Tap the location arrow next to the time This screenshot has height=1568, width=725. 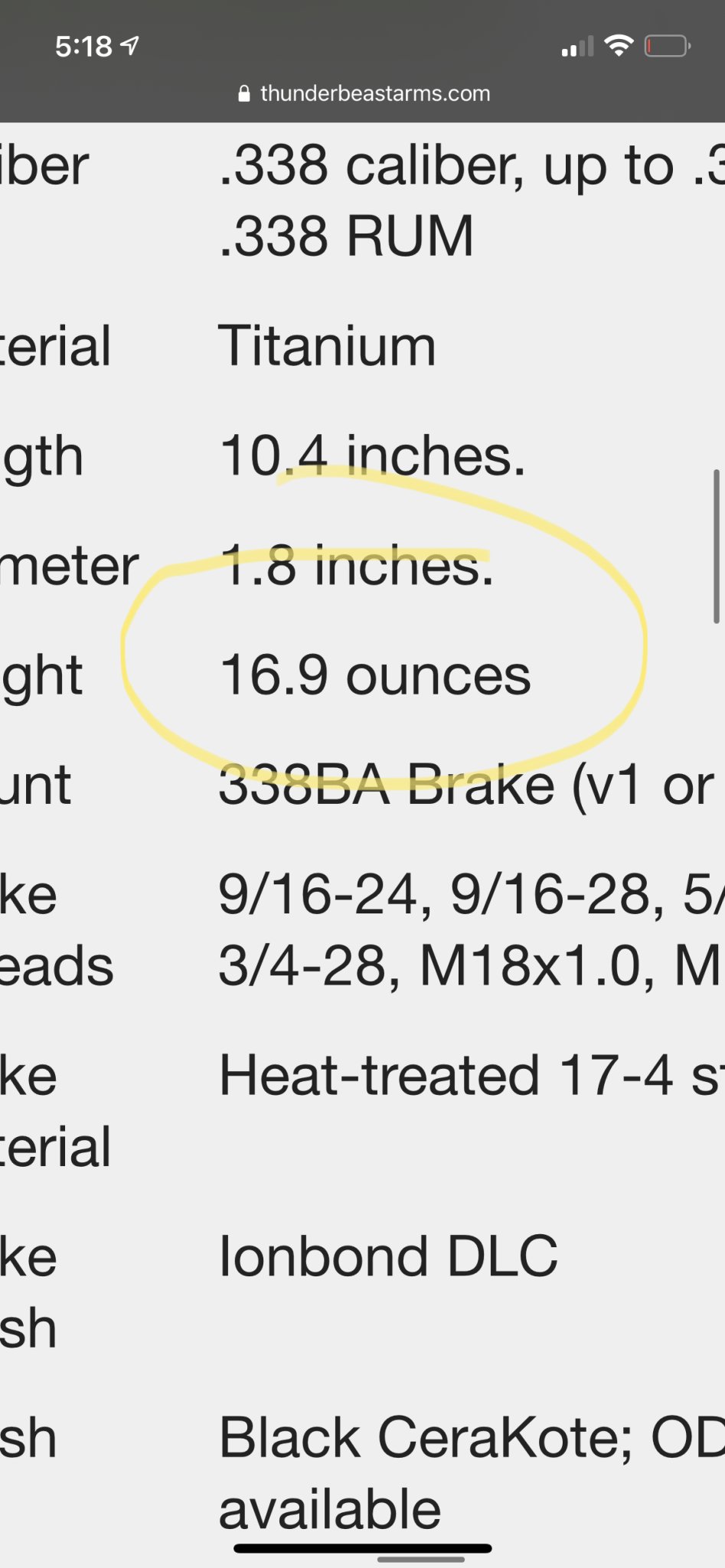tap(130, 46)
